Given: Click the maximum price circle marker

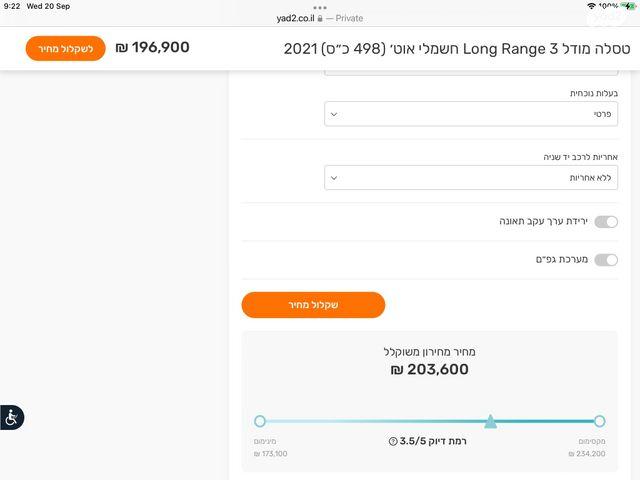Looking at the screenshot, I should click(599, 421).
